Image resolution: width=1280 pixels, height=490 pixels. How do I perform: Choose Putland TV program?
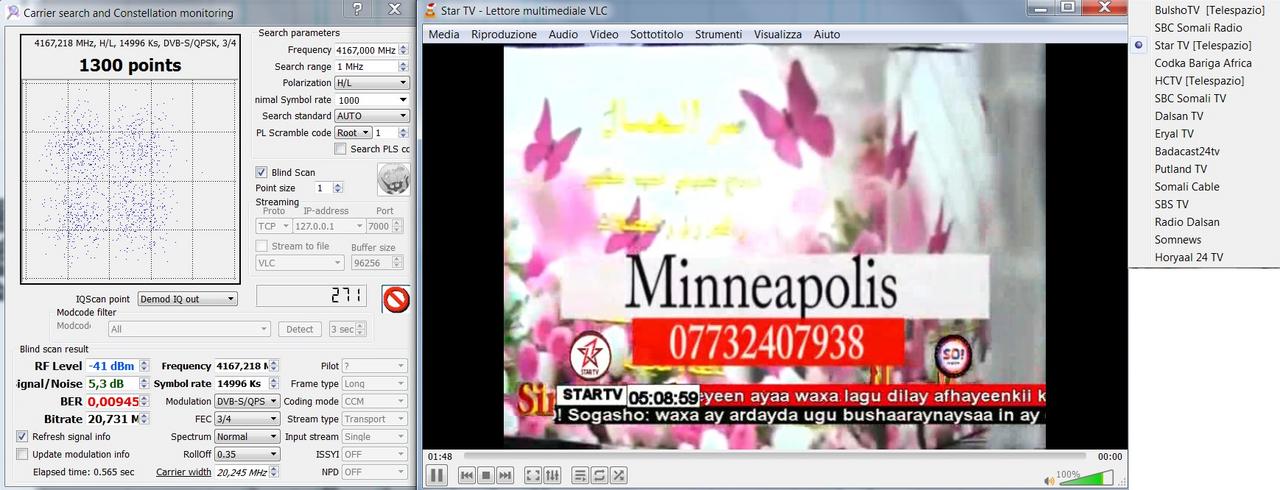pyautogui.click(x=1202, y=169)
